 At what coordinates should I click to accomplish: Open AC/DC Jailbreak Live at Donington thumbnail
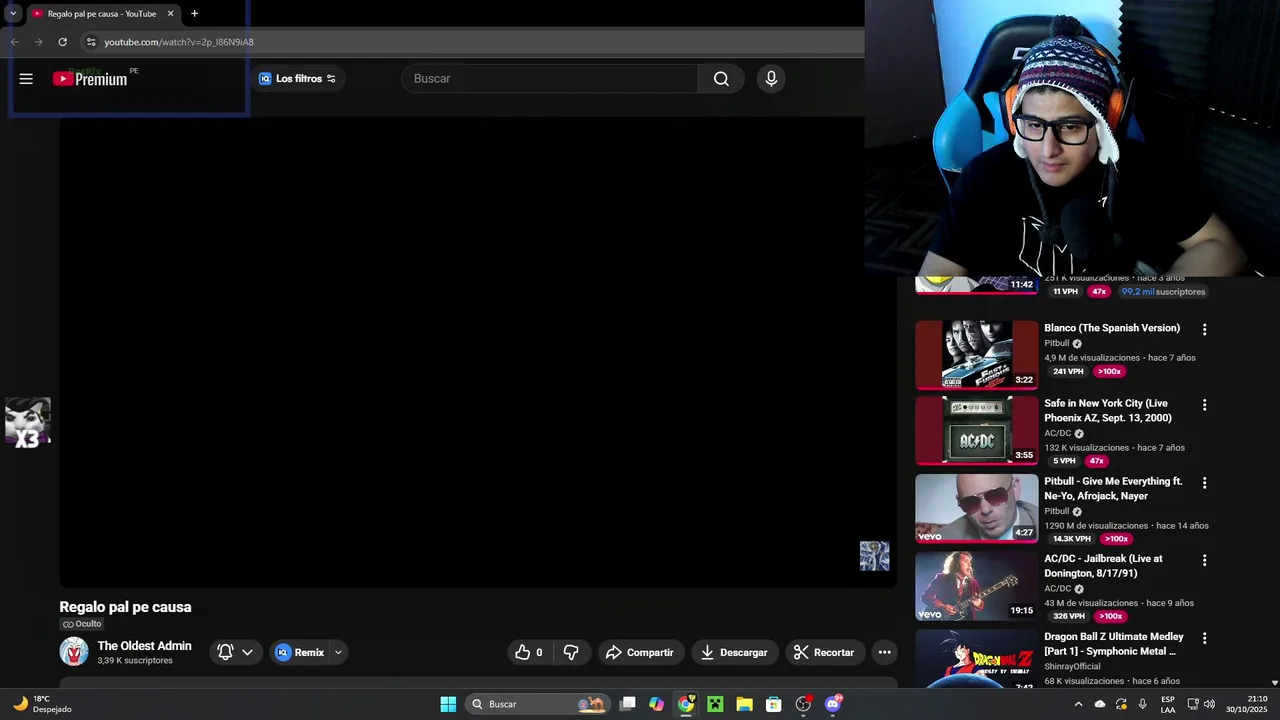tap(976, 586)
